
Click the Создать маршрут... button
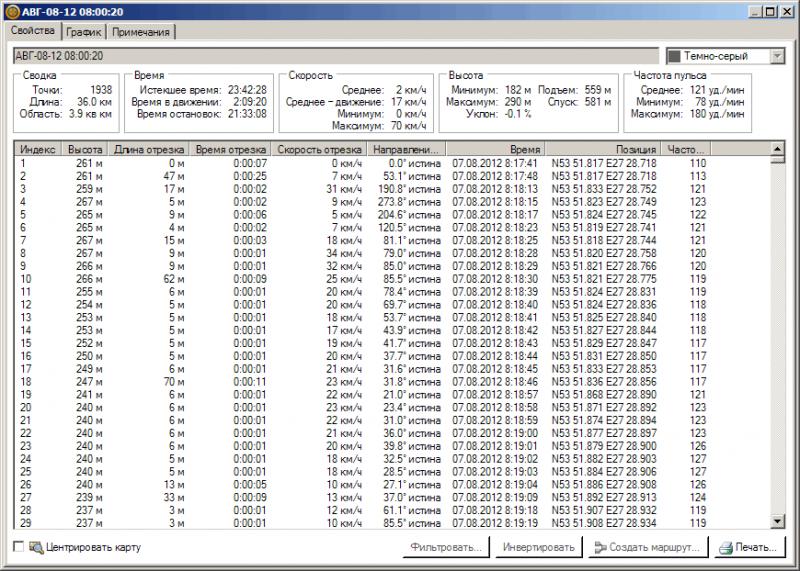648,548
